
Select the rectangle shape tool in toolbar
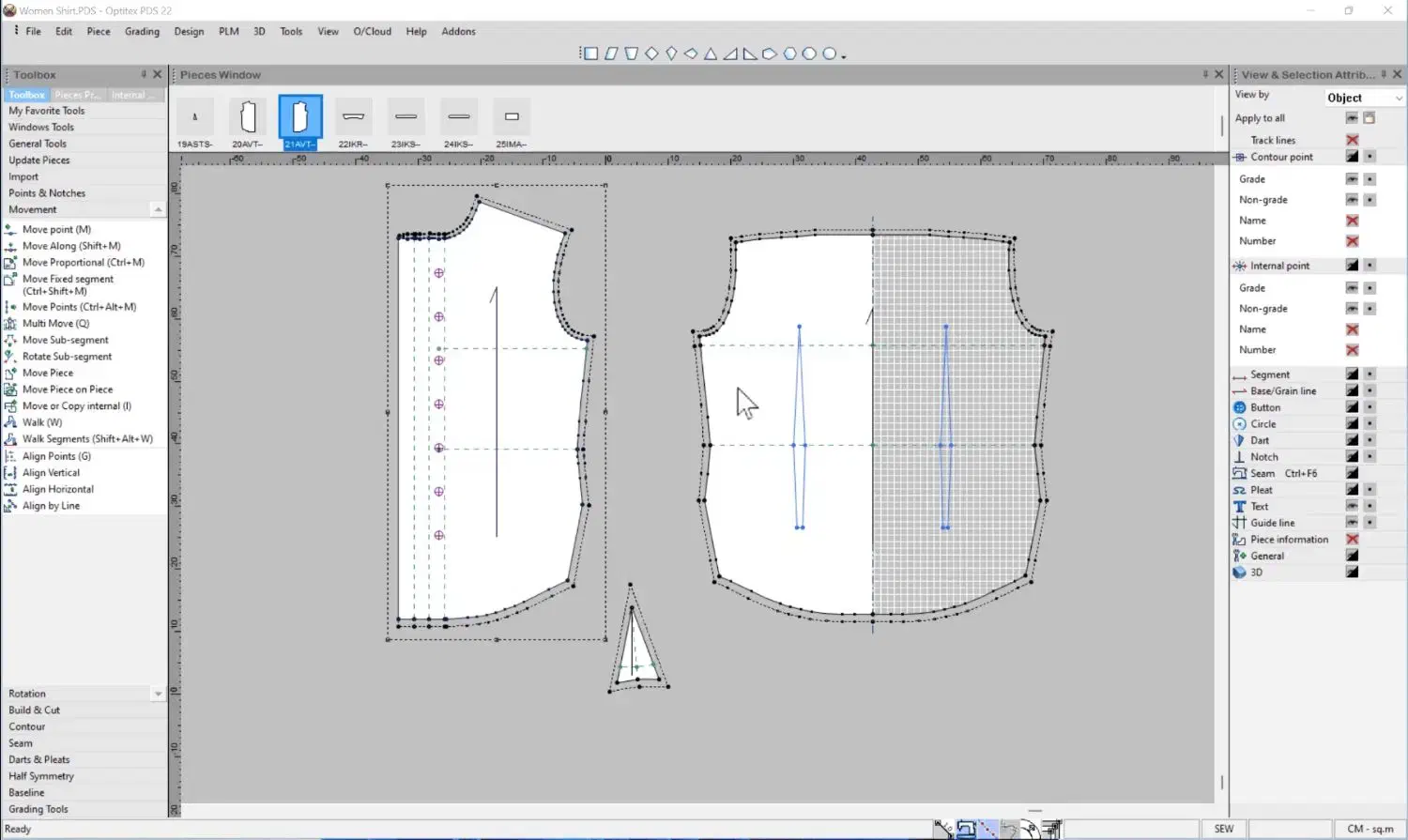pyautogui.click(x=590, y=53)
